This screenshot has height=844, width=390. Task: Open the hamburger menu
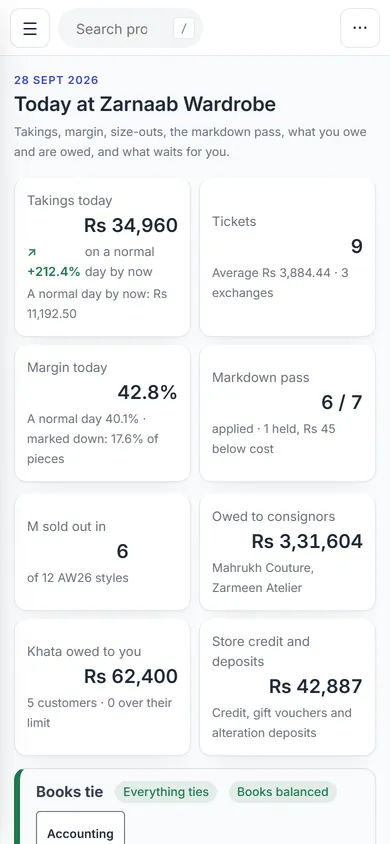(x=30, y=28)
